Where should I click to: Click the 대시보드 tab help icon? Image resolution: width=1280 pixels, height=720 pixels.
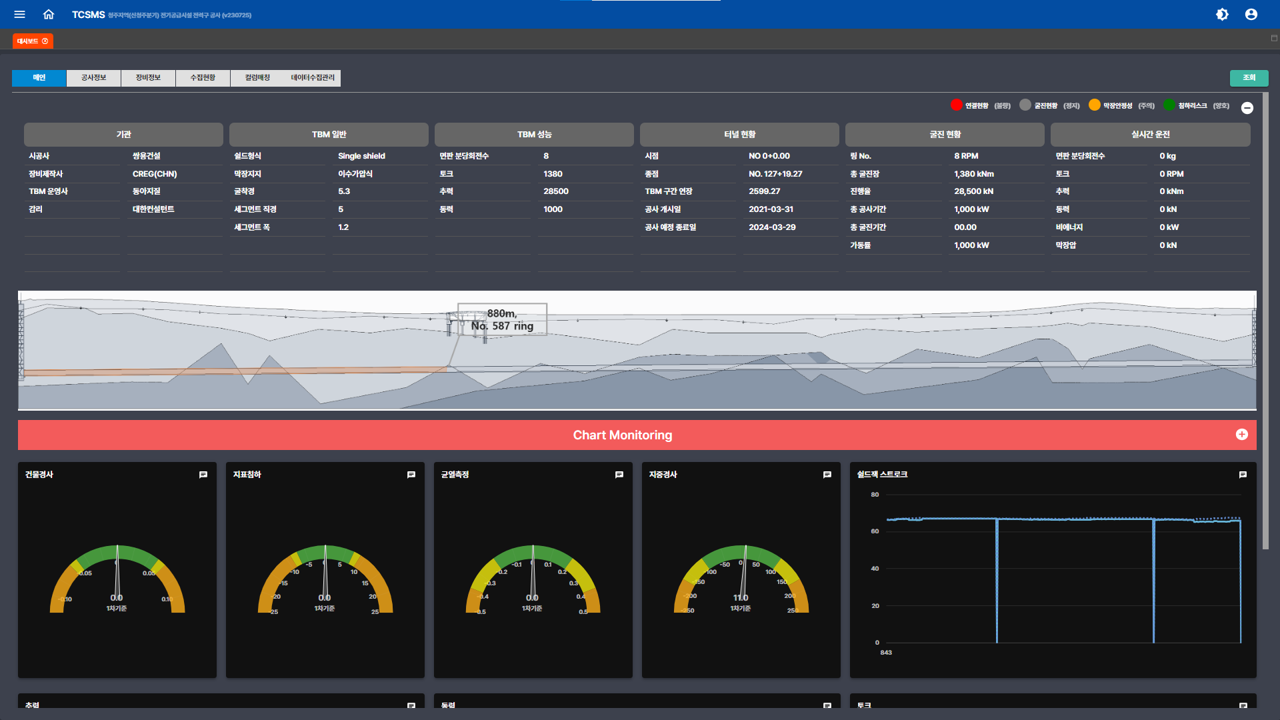tap(45, 41)
